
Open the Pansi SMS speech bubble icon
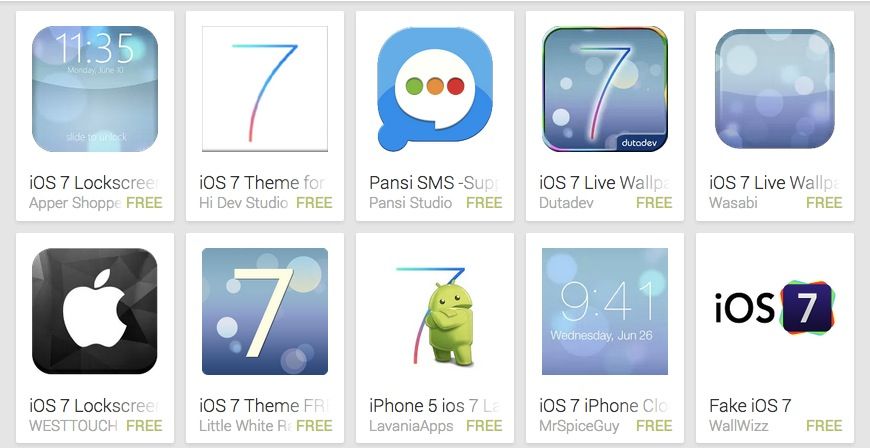pos(435,89)
